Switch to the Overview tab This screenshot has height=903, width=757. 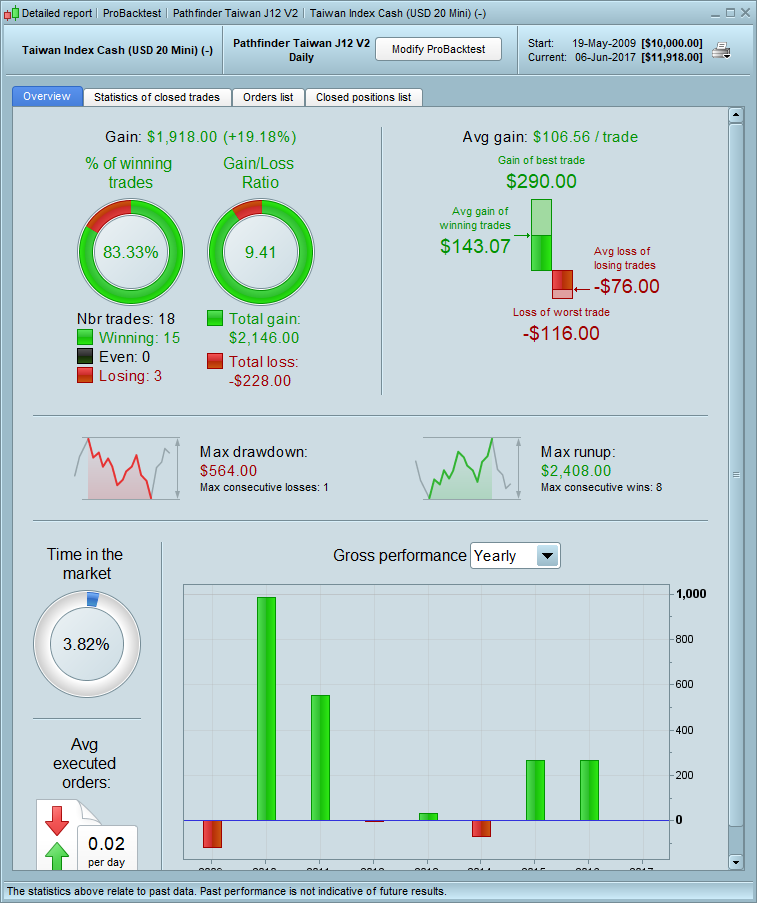click(x=47, y=97)
